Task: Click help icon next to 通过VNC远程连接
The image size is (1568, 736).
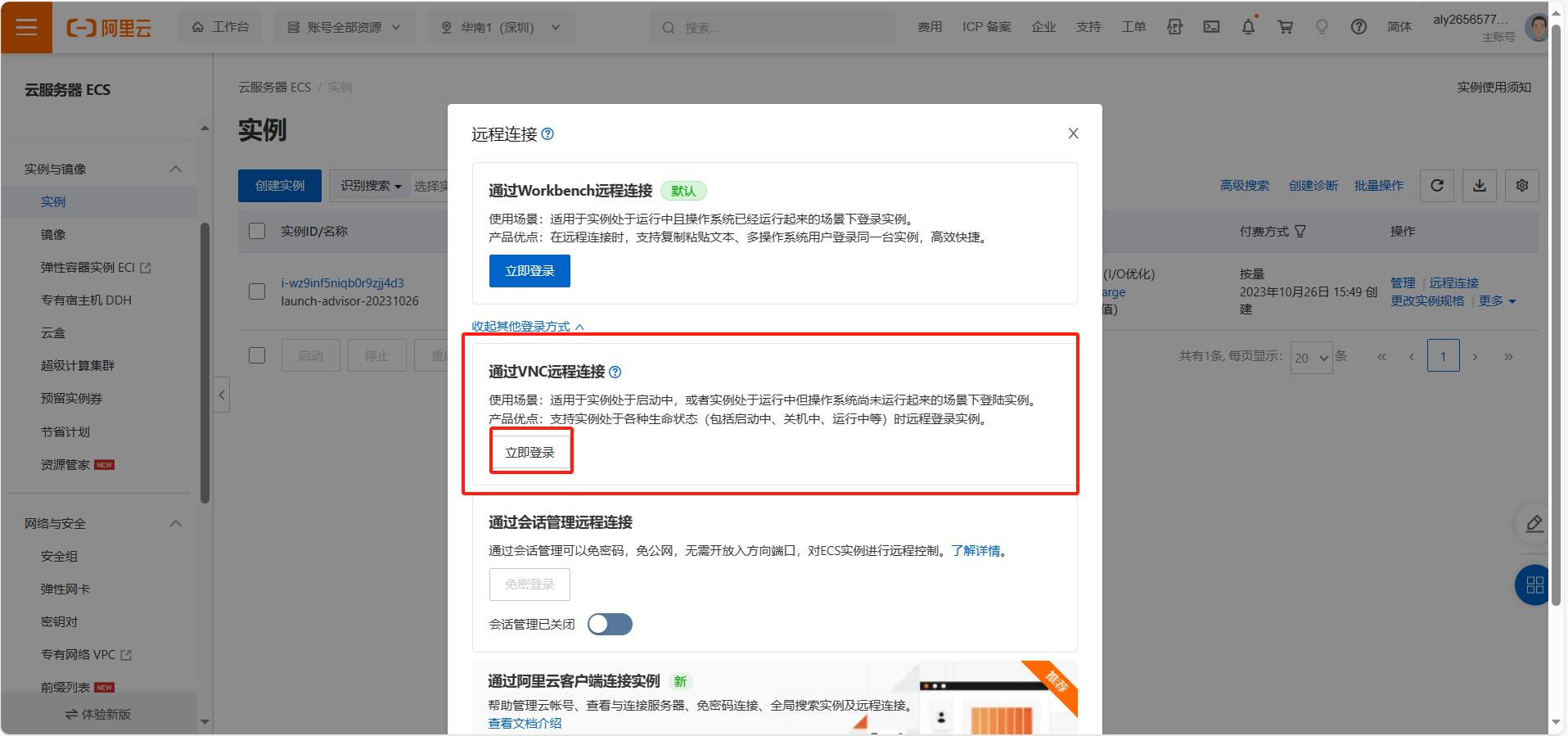Action: click(615, 372)
